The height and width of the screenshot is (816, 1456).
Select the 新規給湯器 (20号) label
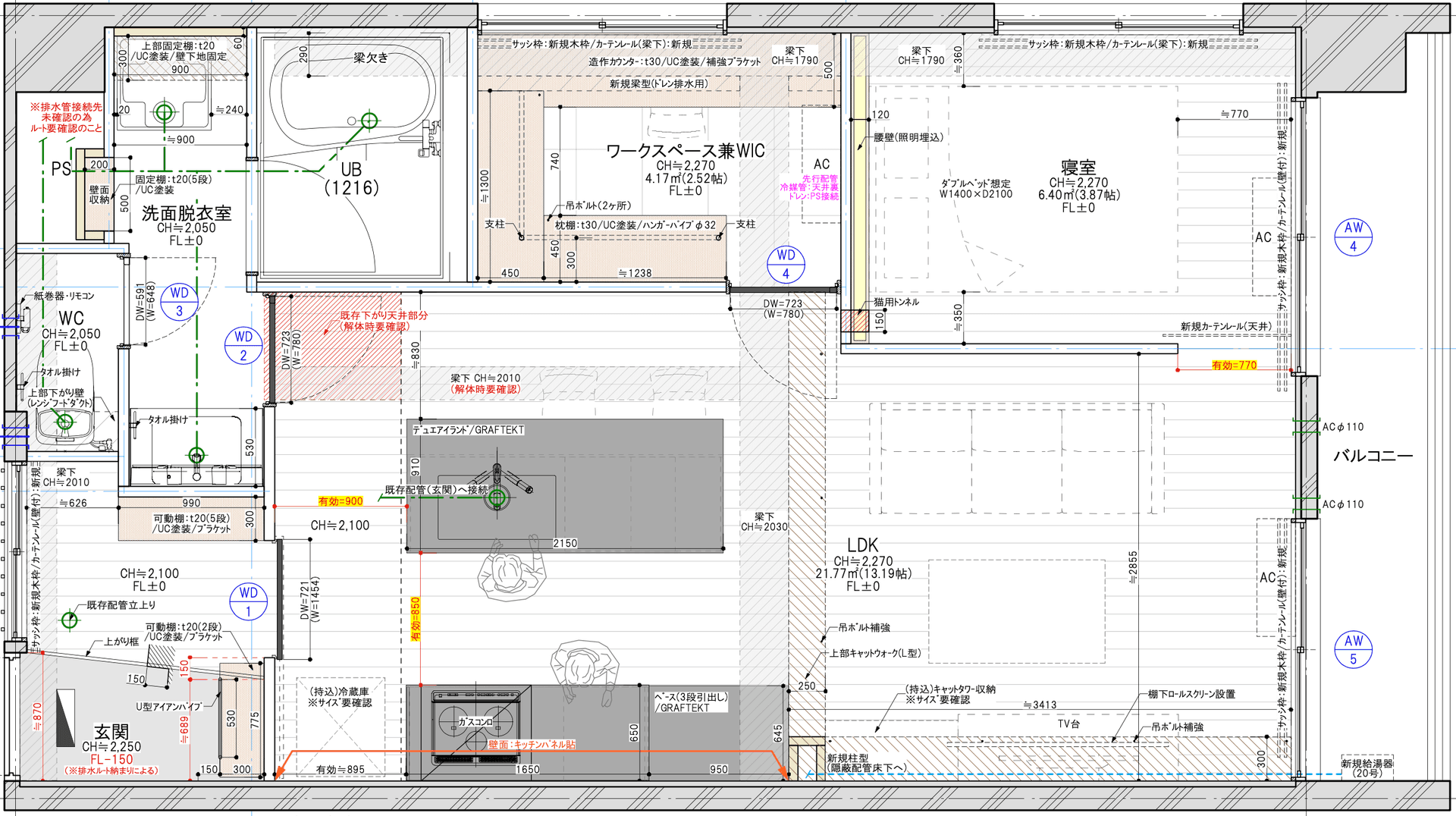tap(1367, 767)
